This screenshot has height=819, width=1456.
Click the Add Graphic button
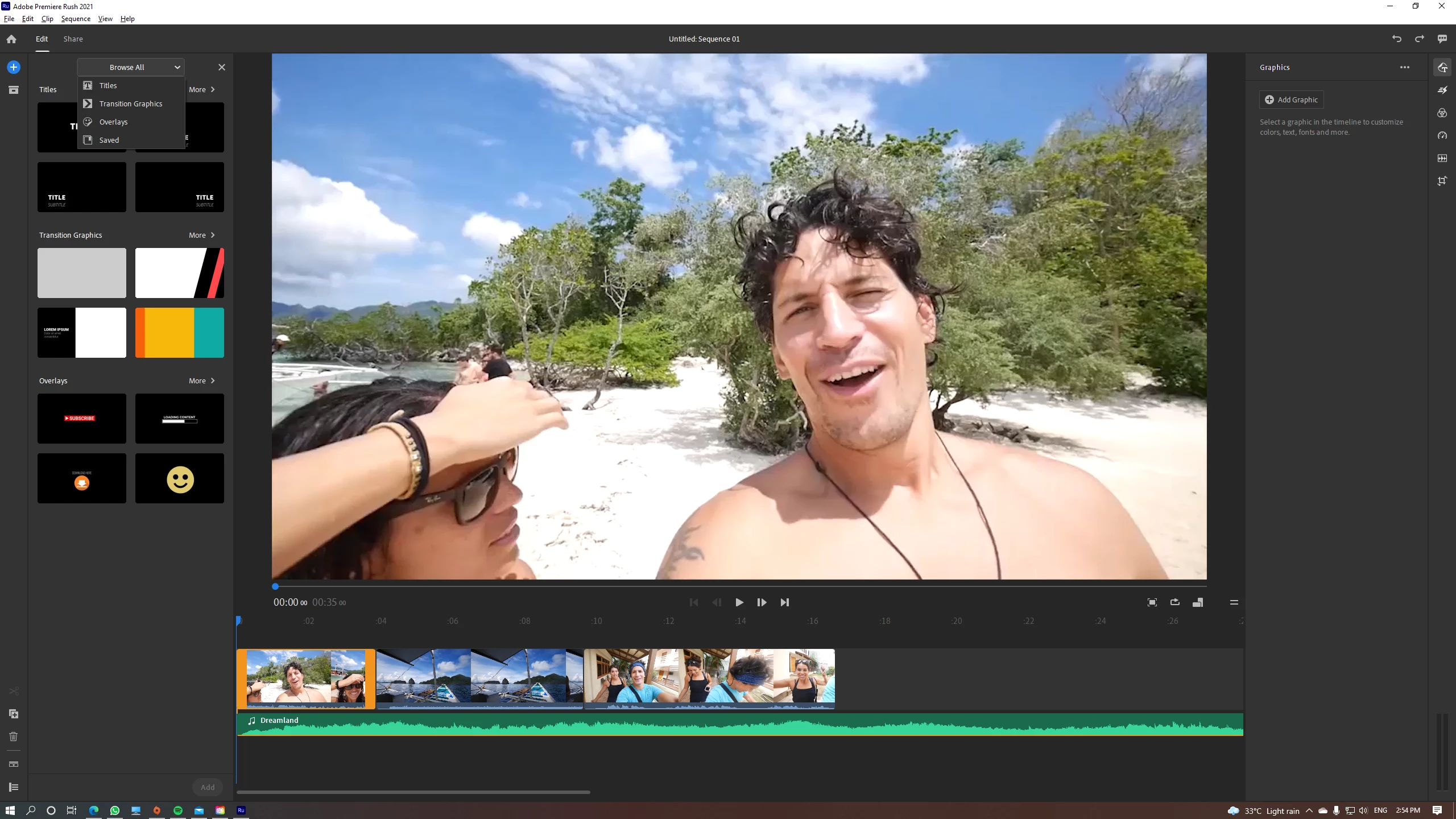pyautogui.click(x=1291, y=100)
